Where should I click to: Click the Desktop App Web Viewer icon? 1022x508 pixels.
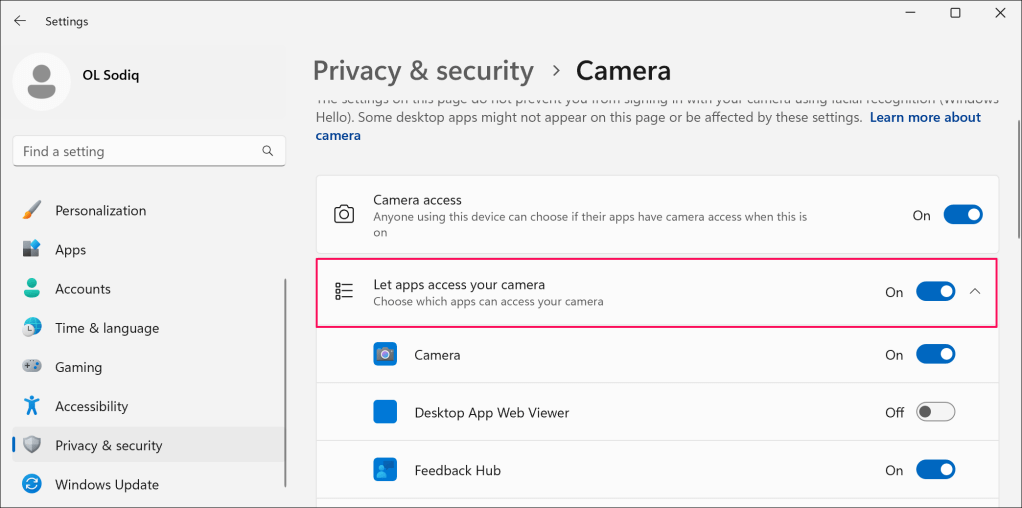click(x=385, y=412)
